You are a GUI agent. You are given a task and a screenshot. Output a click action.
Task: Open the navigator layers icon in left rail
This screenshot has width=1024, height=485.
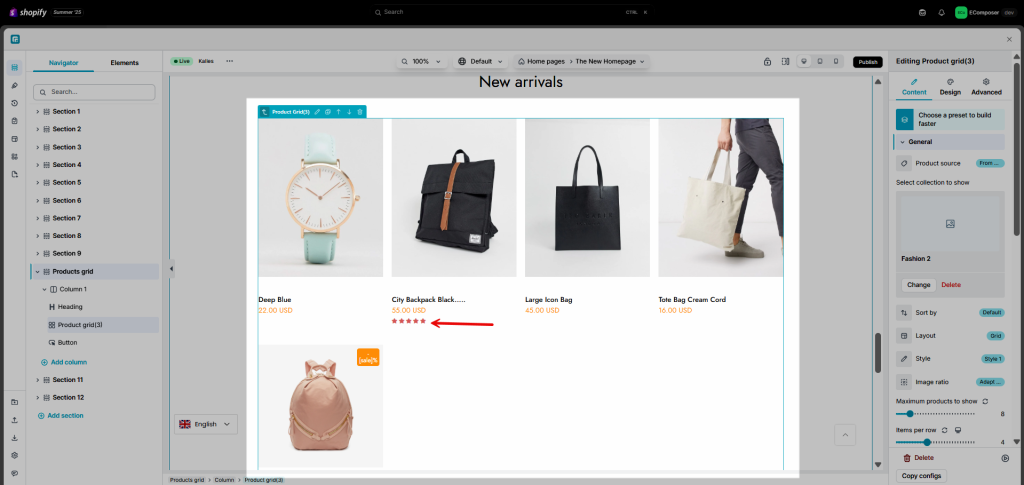coord(14,68)
